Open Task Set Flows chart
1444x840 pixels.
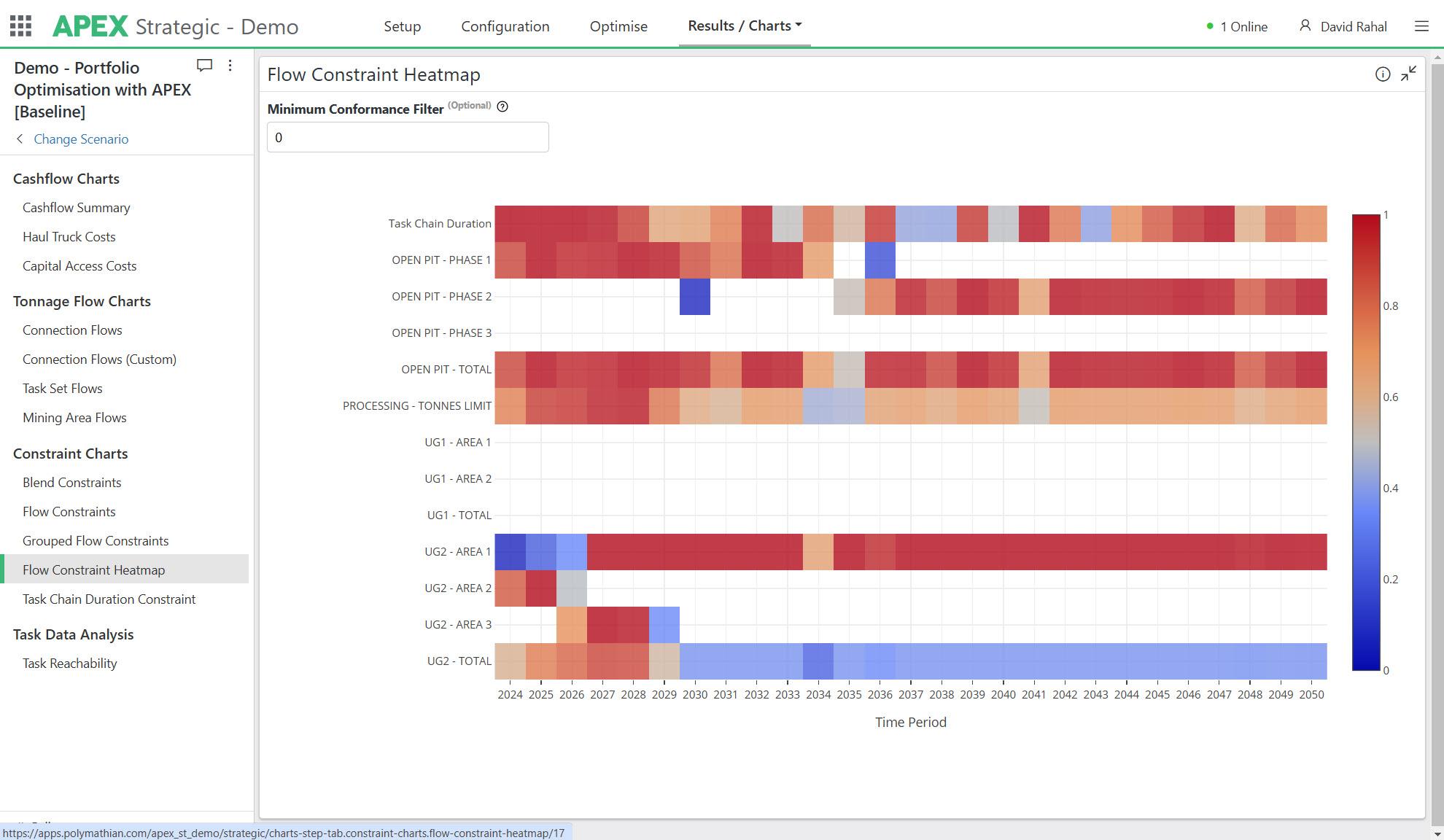coord(63,389)
